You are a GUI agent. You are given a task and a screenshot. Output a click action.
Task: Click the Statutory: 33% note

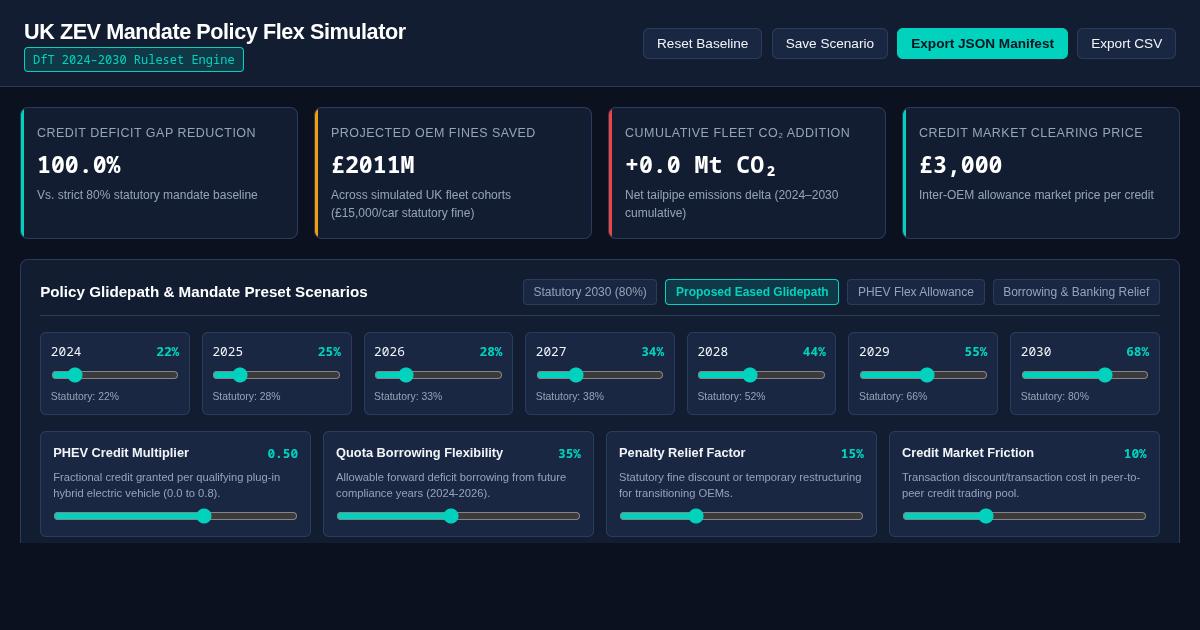click(x=408, y=396)
